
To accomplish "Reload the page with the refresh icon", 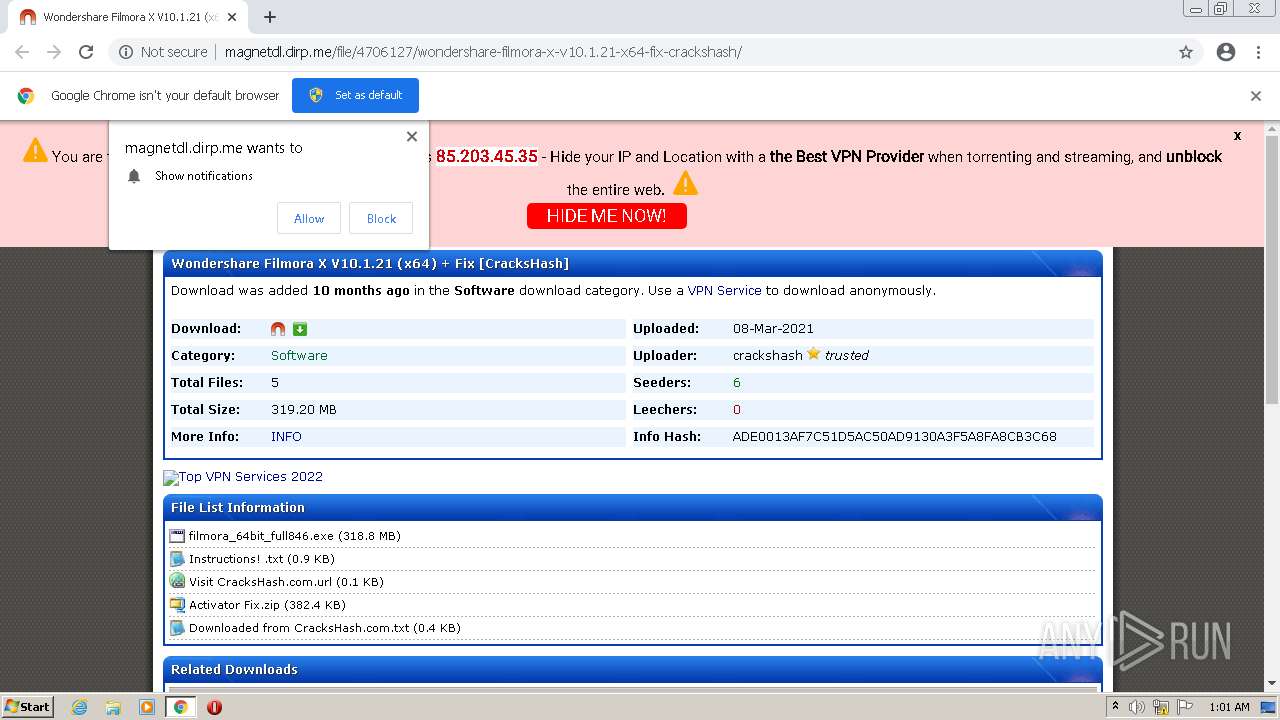I will pos(86,52).
